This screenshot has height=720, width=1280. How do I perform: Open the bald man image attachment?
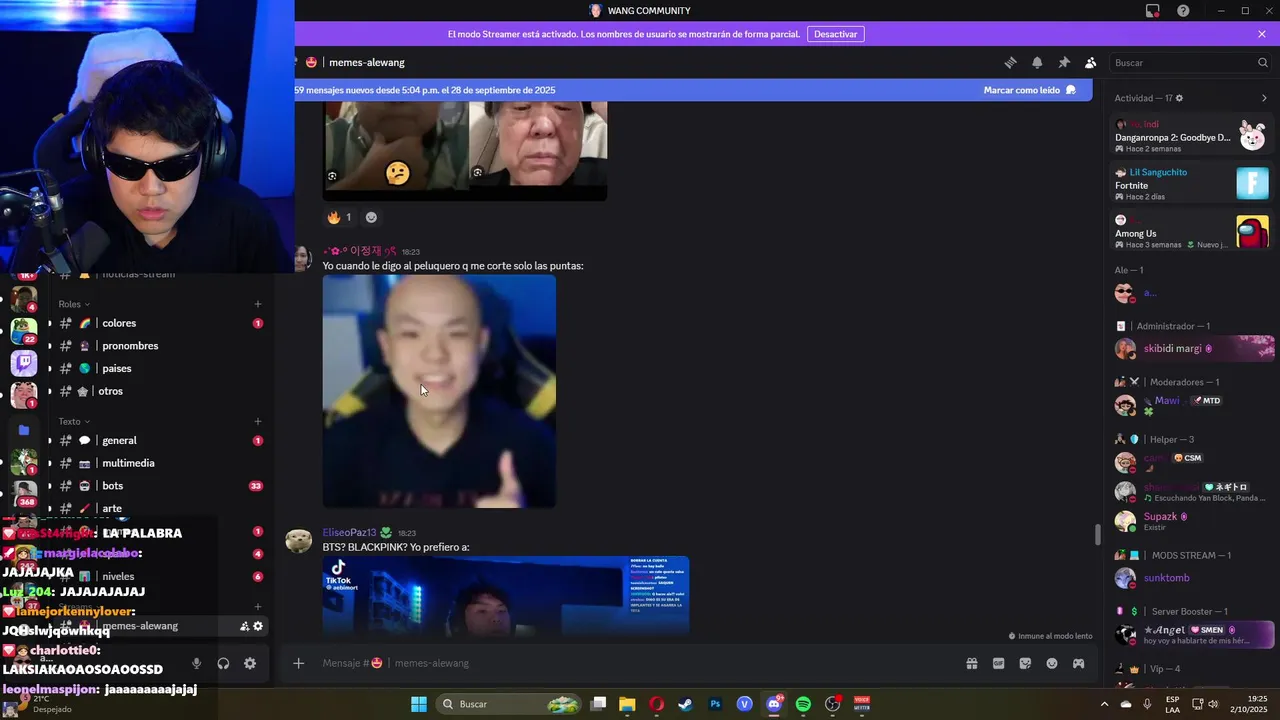click(x=439, y=391)
